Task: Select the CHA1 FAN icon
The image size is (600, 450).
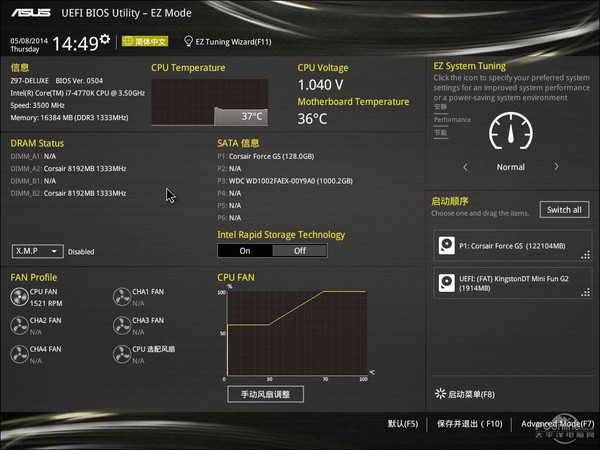Action: click(x=121, y=296)
